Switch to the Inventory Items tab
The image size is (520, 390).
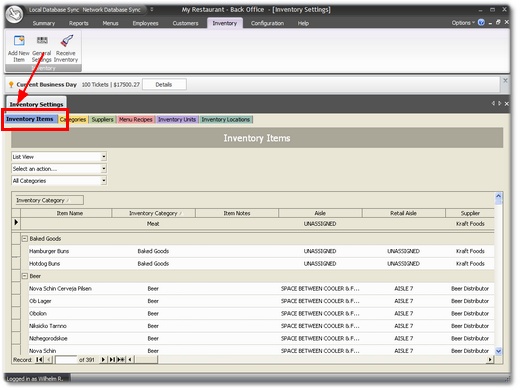[x=30, y=119]
